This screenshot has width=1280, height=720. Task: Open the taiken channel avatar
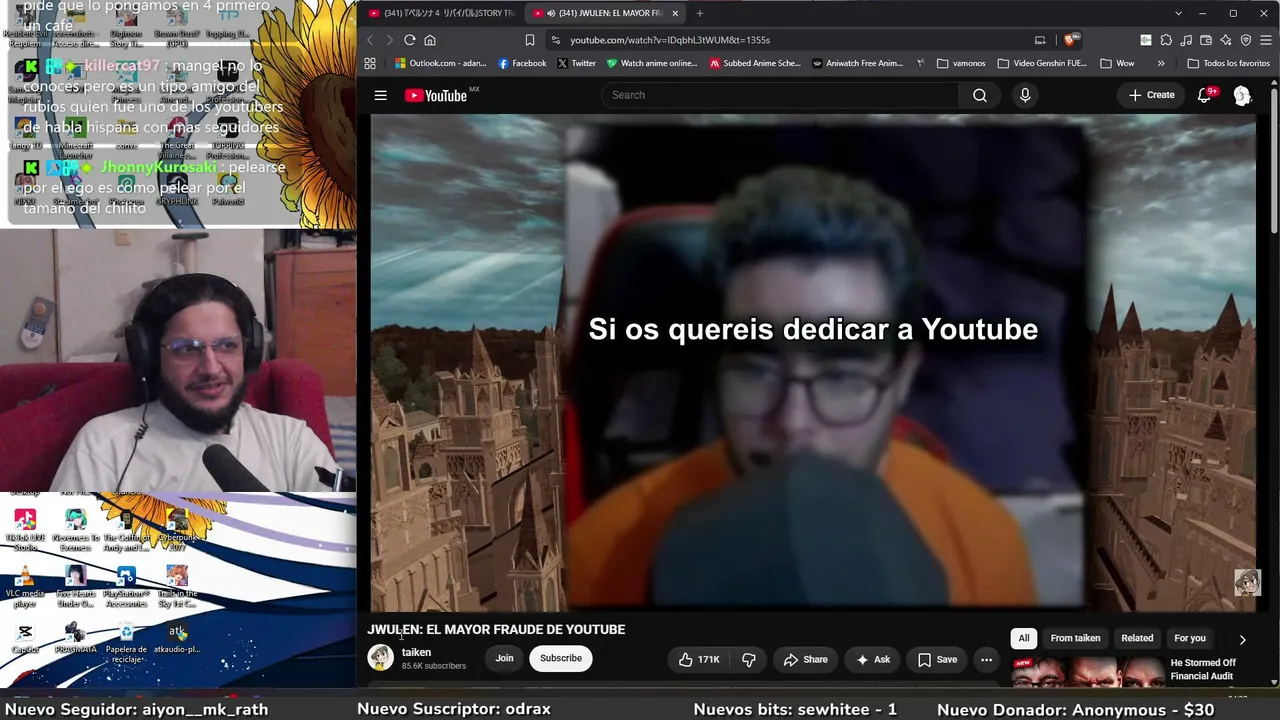pos(380,657)
